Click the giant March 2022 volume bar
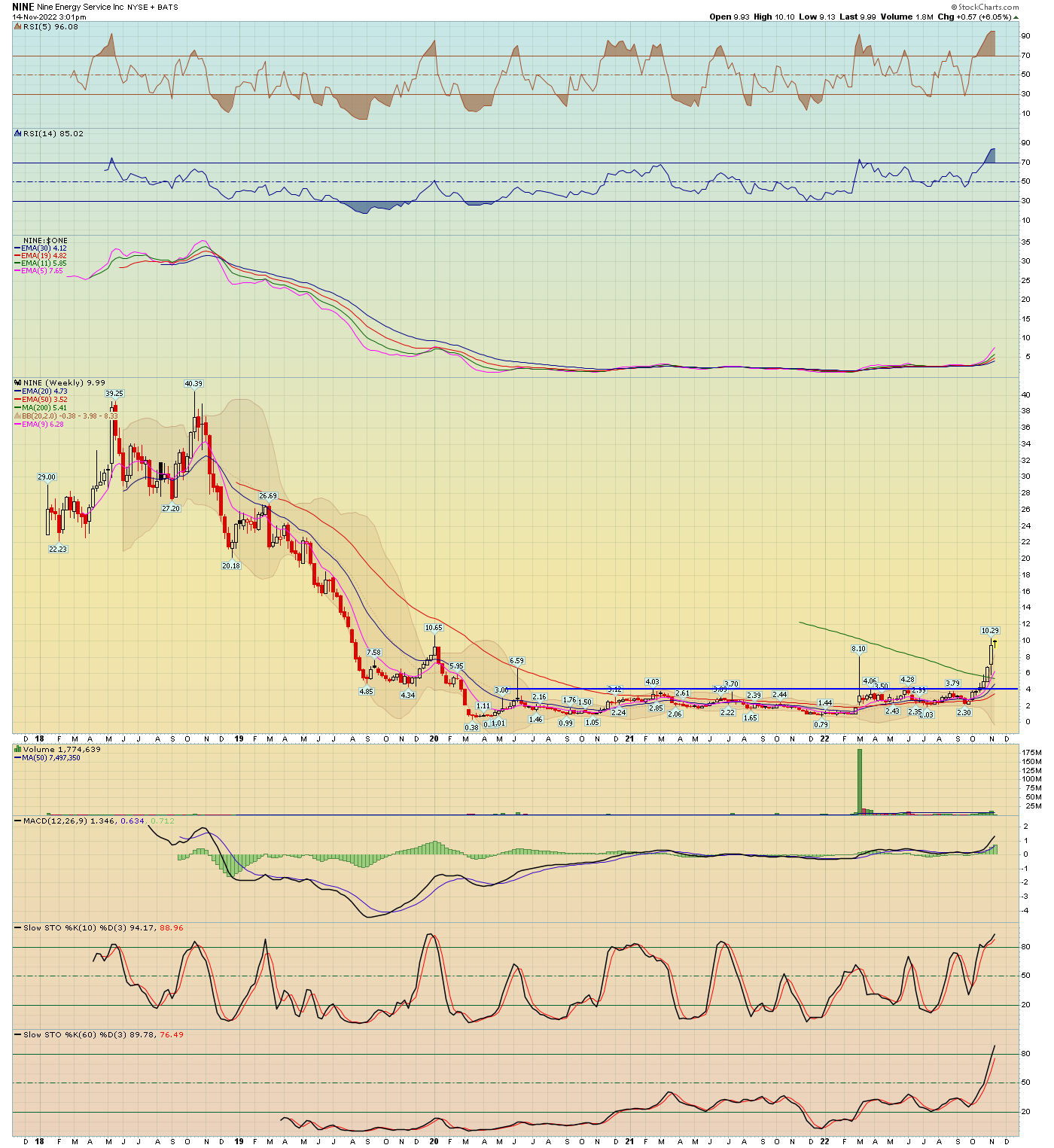Screen dimensions: 1054x1148 tap(859, 782)
